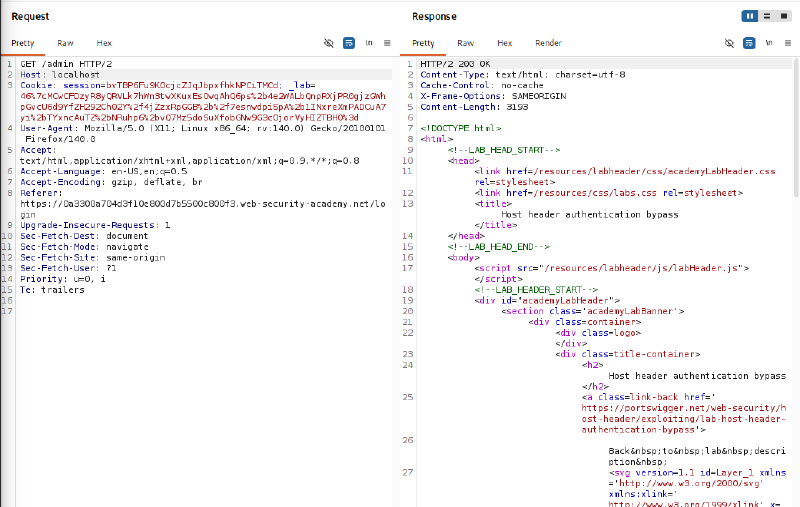Viewport: 800px width, 507px height.
Task: Click the 'div class=title-container' line
Action: point(628,354)
